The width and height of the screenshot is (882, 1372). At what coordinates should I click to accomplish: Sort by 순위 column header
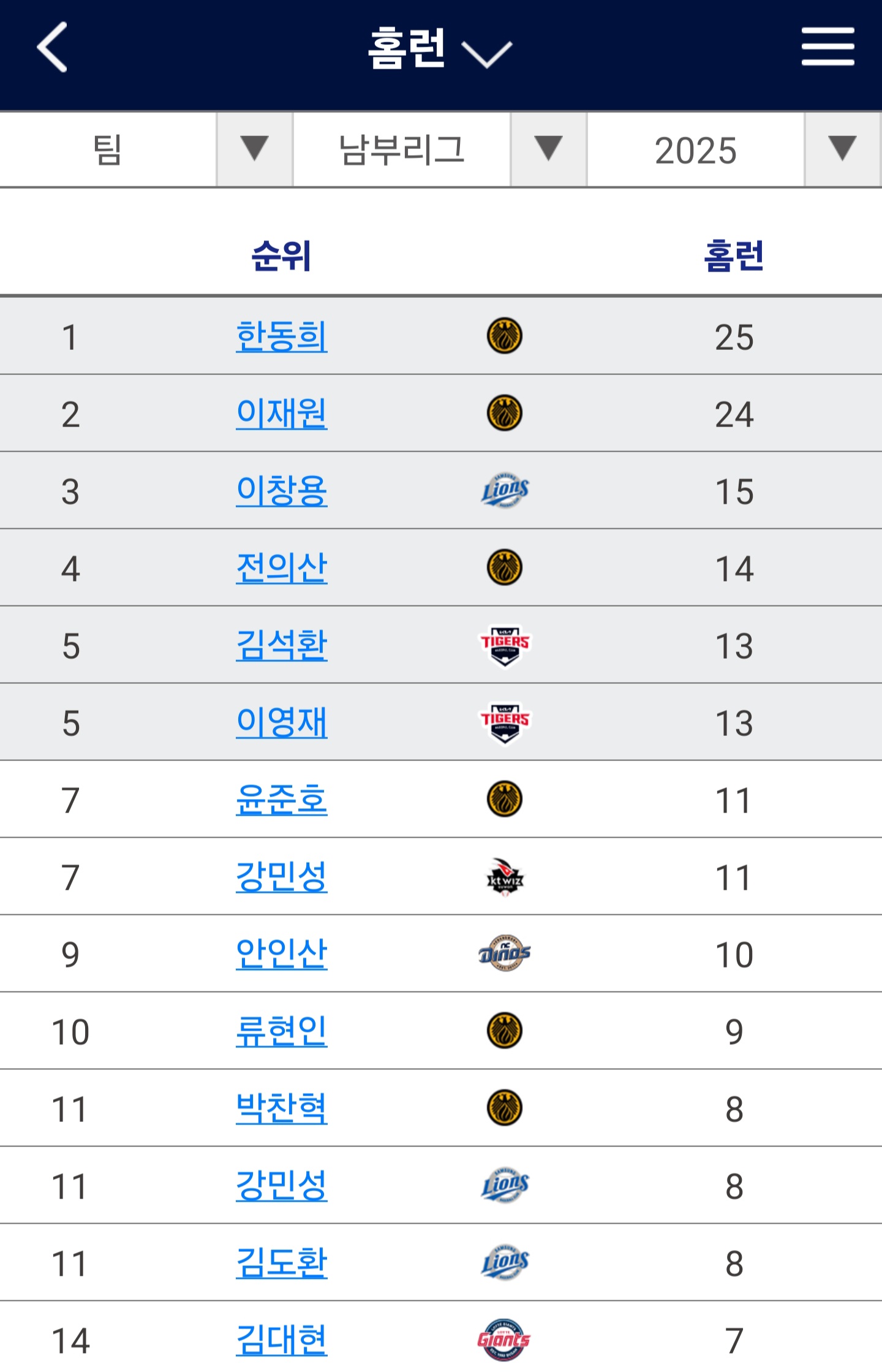coord(282,256)
